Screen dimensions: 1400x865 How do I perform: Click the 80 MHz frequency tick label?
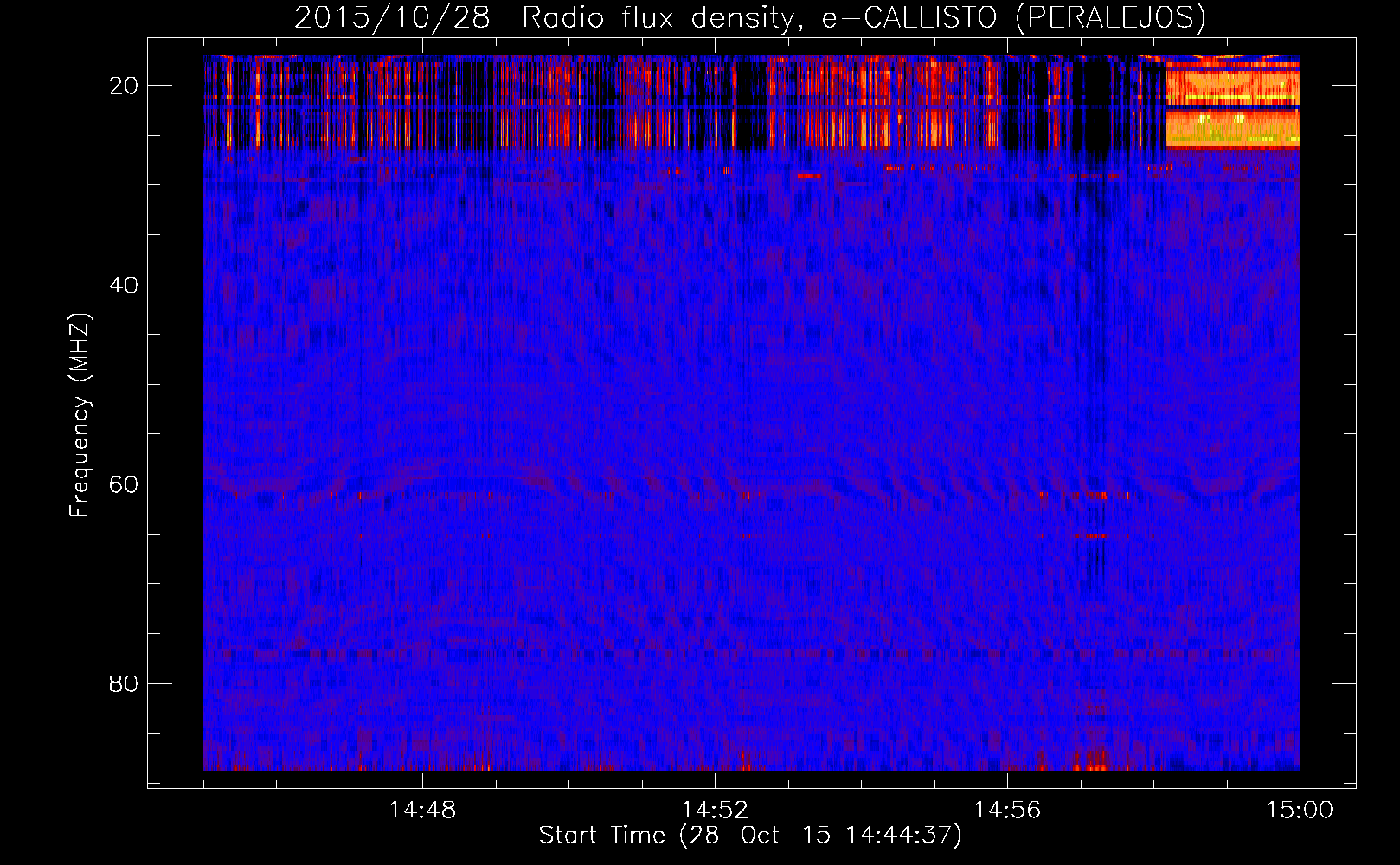tap(125, 683)
